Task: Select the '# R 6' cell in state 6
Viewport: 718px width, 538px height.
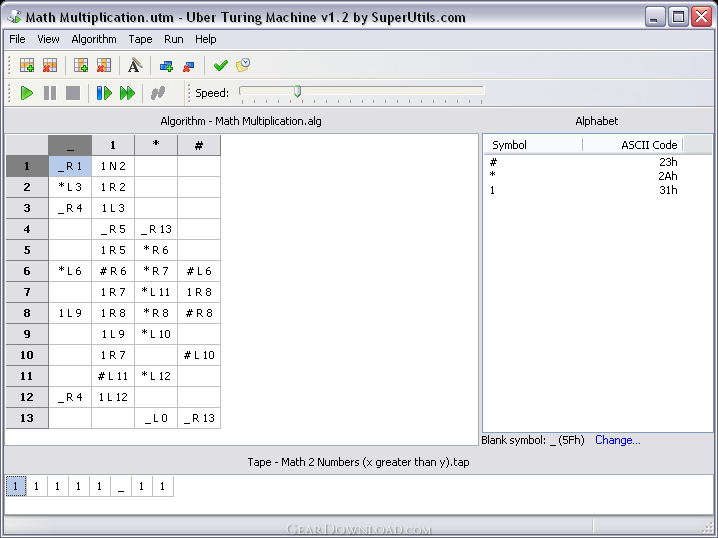Action: pyautogui.click(x=113, y=271)
